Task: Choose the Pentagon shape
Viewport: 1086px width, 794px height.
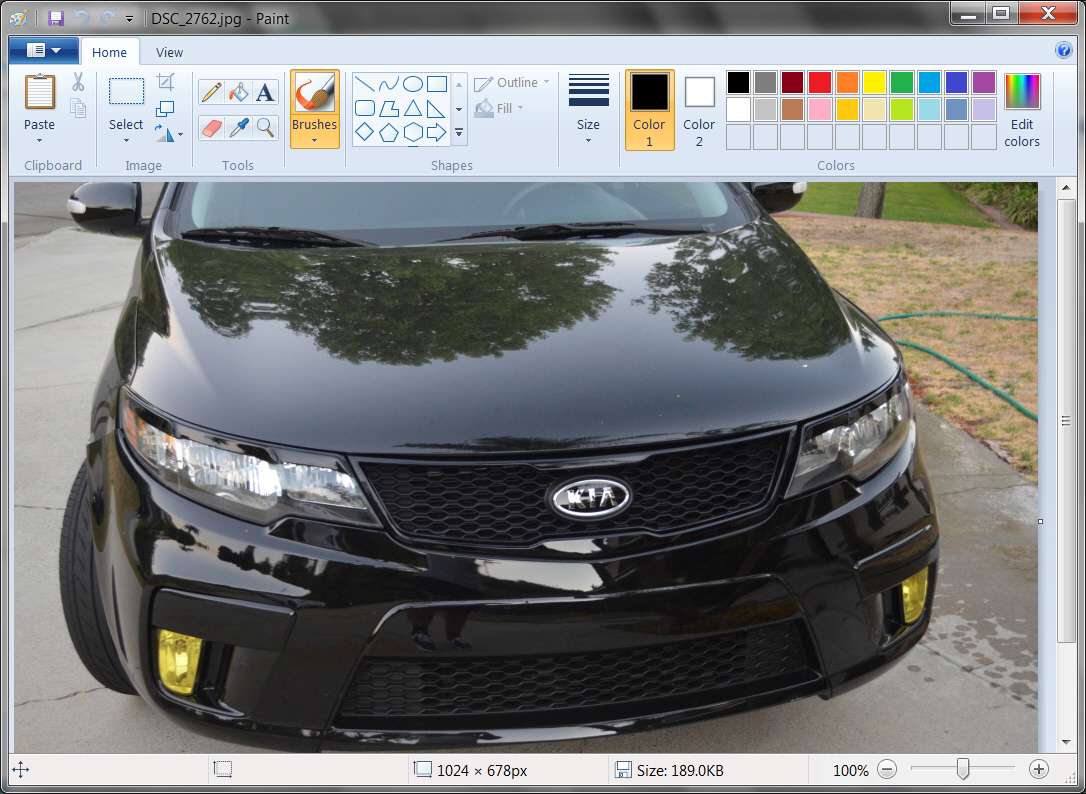Action: [x=389, y=132]
